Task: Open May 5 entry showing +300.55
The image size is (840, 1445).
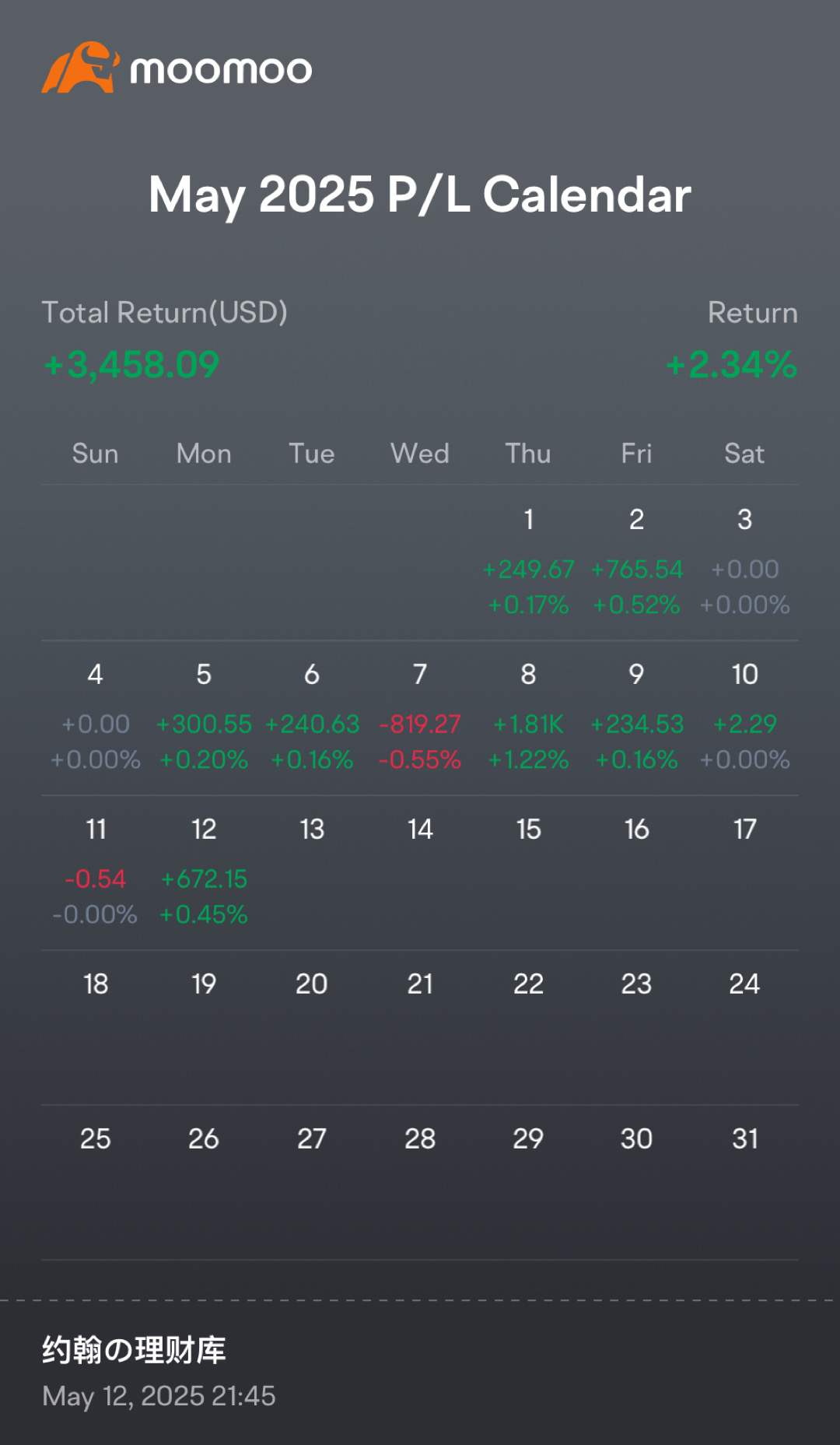Action: pos(204,717)
